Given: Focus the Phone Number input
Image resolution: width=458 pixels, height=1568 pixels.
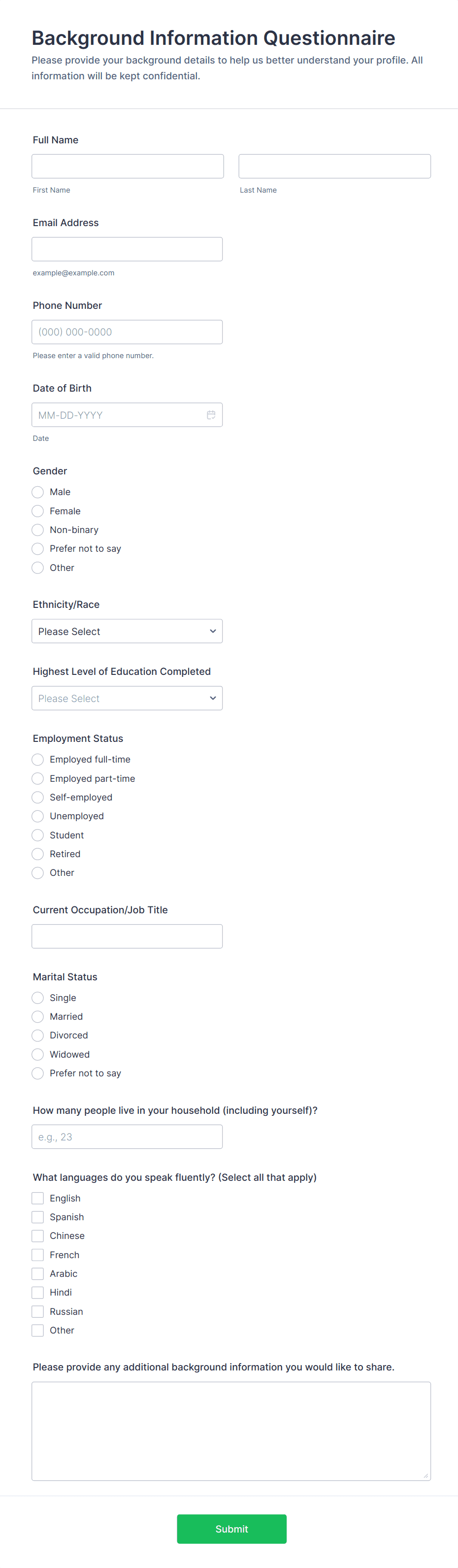Looking at the screenshot, I should click(x=127, y=332).
